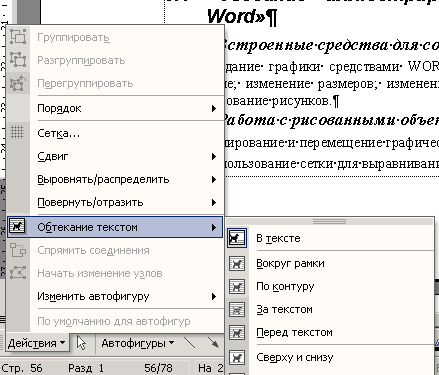Click the Ungroup icon beside Разгруппировать
The height and width of the screenshot is (375, 439).
[x=18, y=60]
